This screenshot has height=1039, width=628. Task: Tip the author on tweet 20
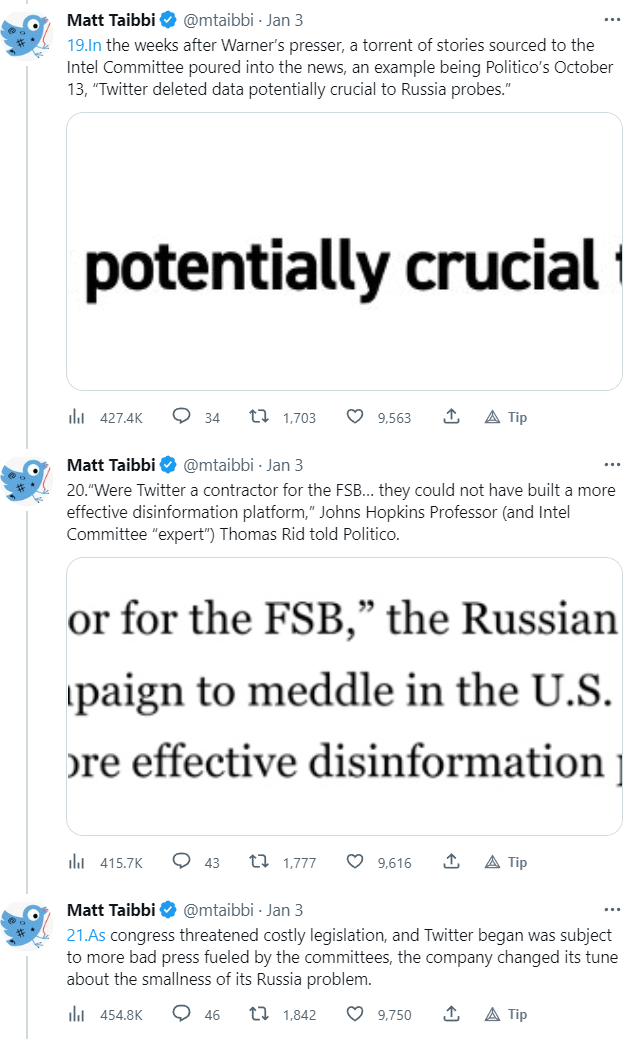[x=506, y=862]
